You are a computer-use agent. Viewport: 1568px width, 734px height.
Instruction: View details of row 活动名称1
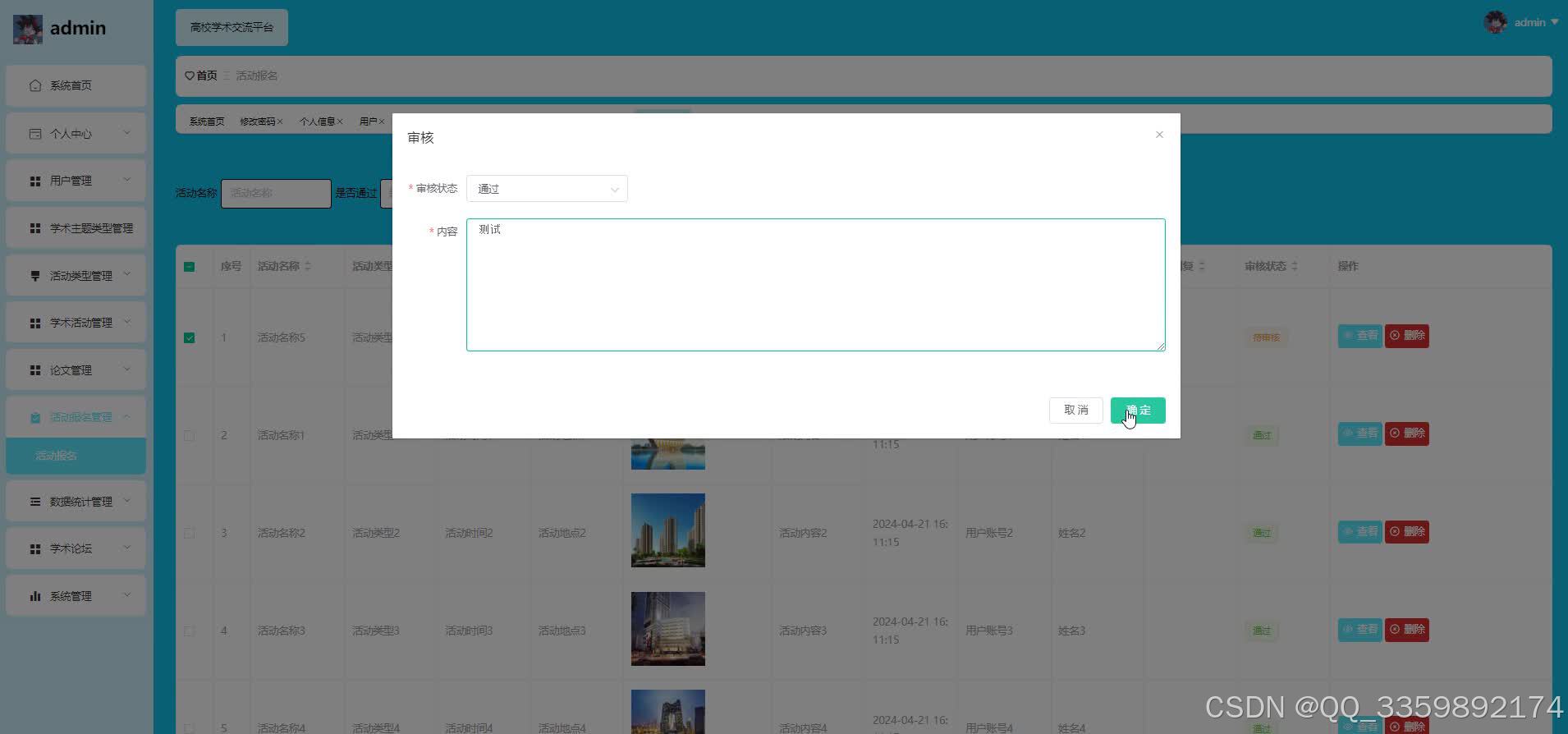pyautogui.click(x=1359, y=434)
